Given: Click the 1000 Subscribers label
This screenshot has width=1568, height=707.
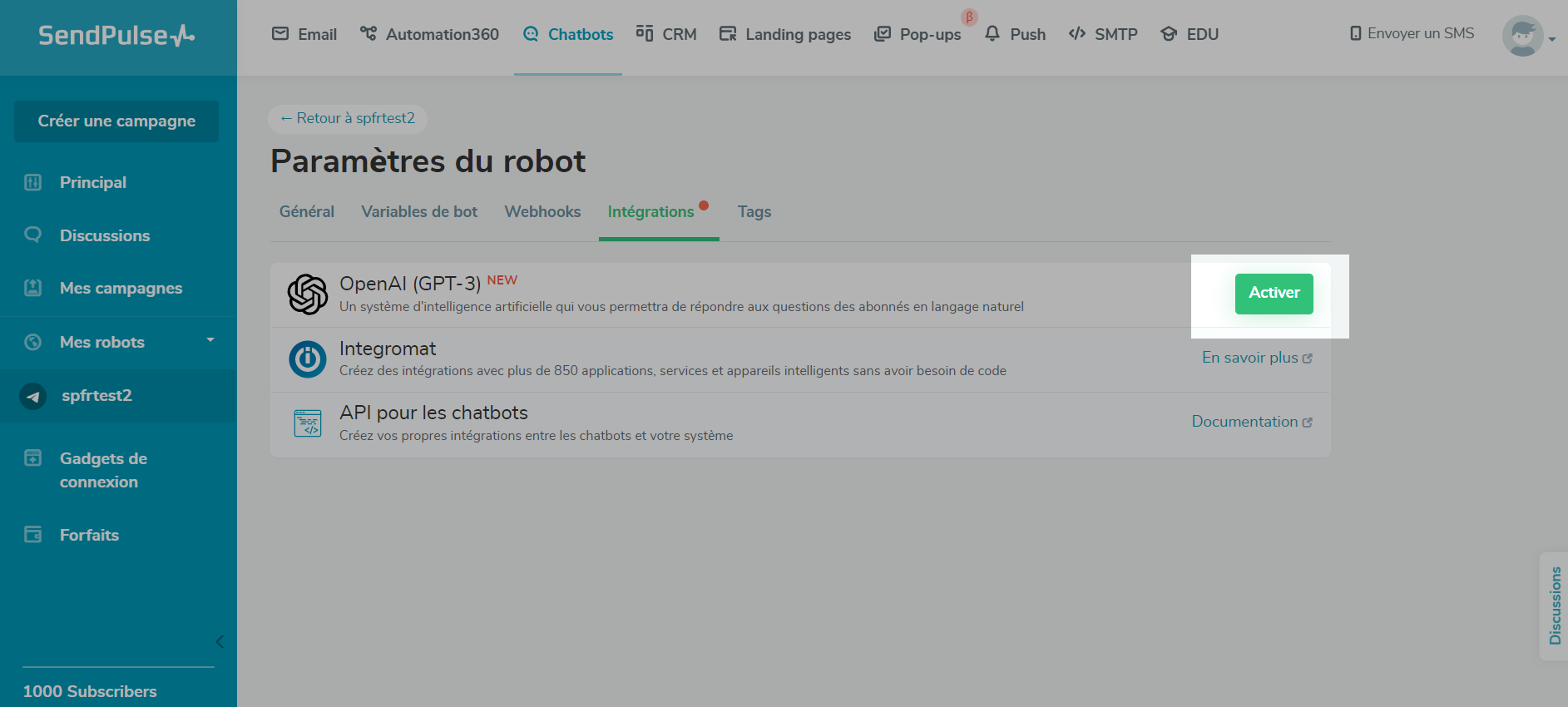Looking at the screenshot, I should click(90, 691).
